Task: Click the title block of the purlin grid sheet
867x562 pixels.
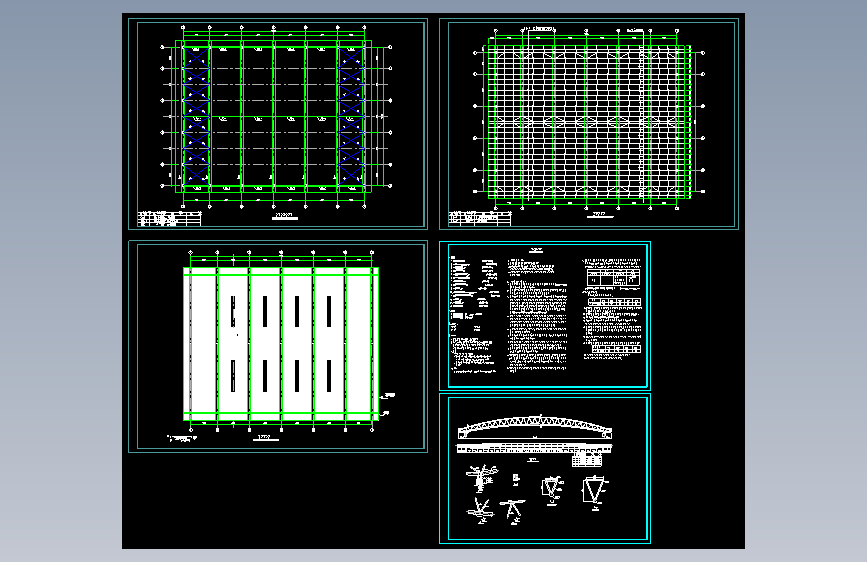Action: [480, 218]
